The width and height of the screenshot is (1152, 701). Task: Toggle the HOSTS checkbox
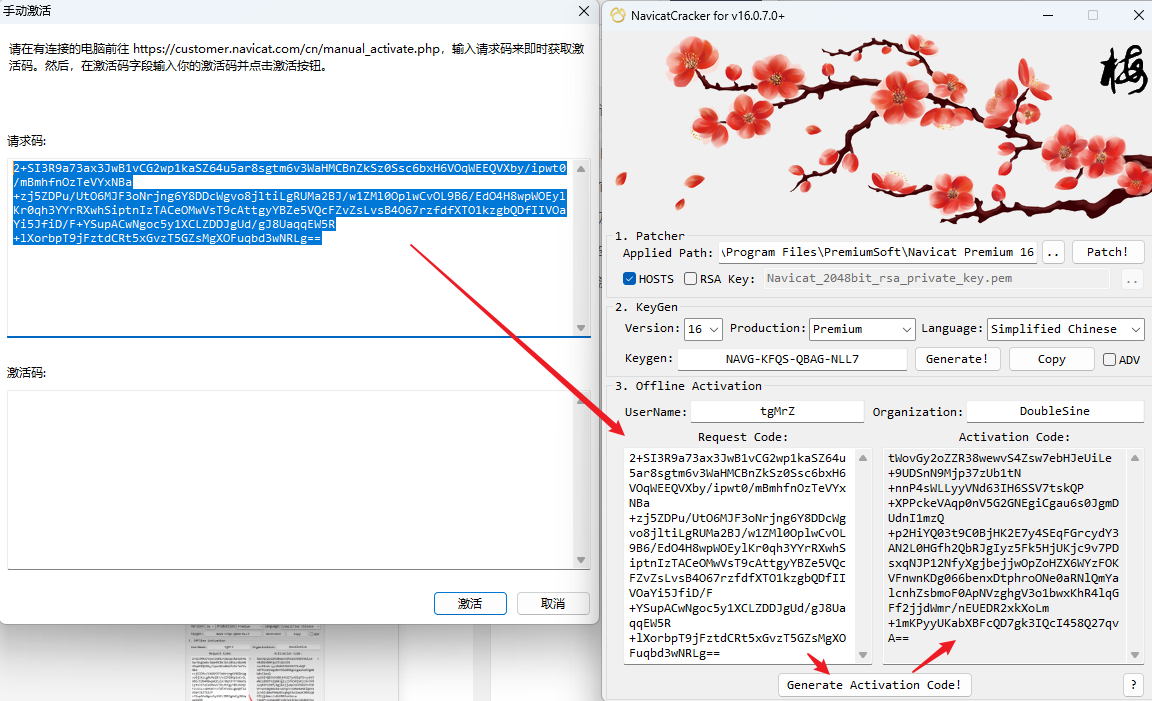coord(630,280)
